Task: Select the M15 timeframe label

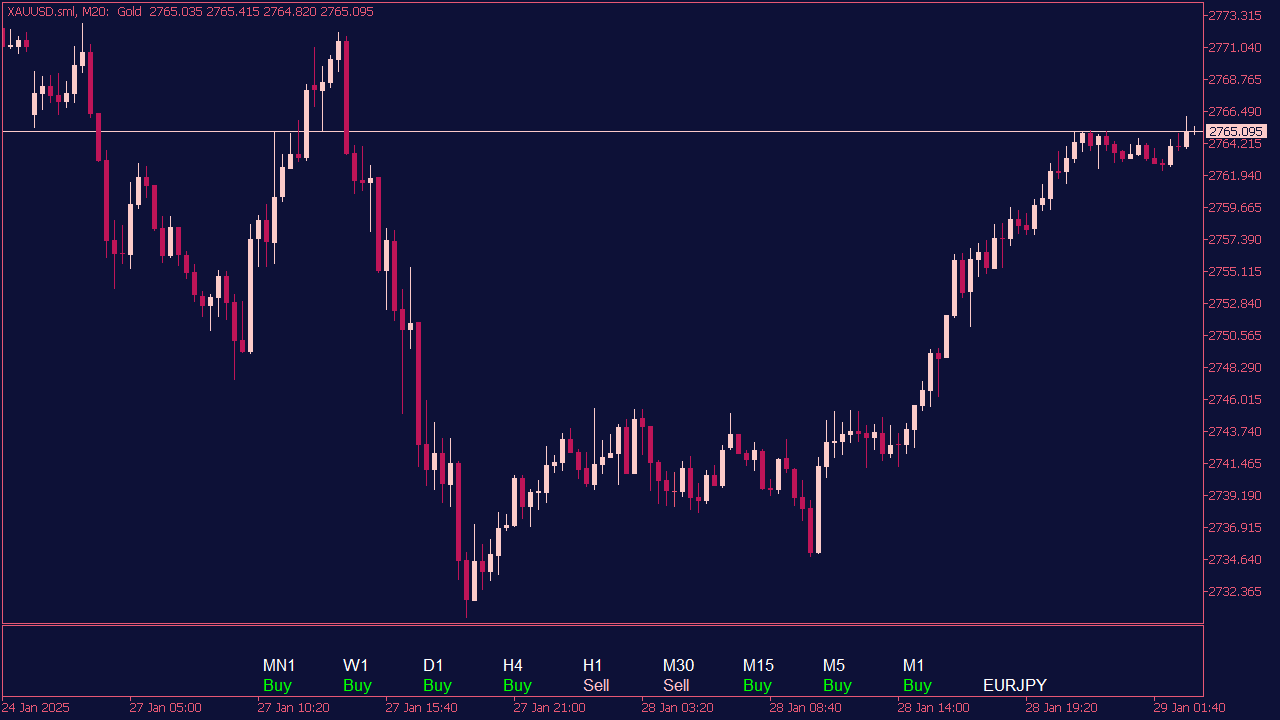Action: [x=758, y=665]
